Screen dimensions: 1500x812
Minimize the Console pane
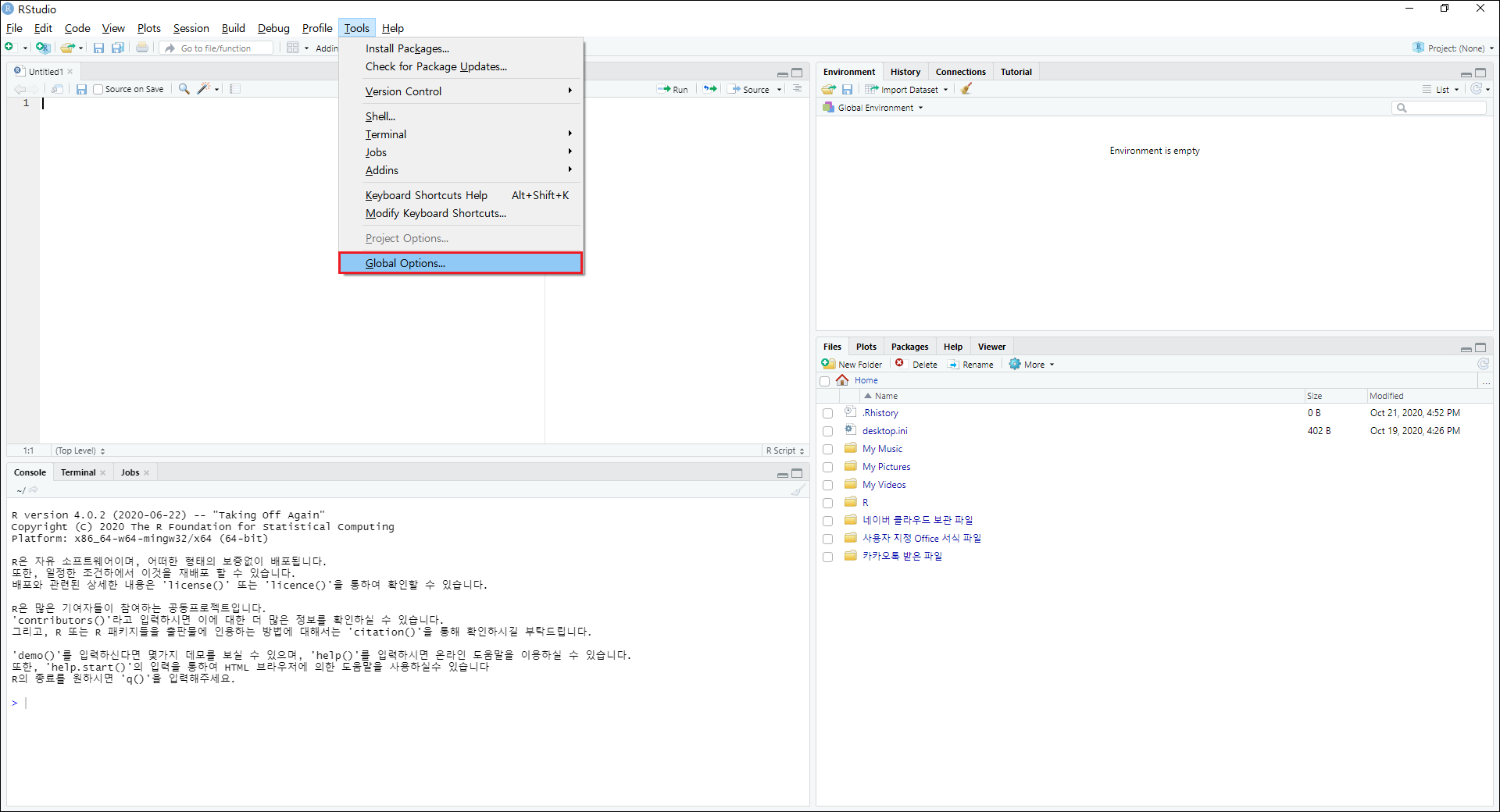tap(782, 474)
